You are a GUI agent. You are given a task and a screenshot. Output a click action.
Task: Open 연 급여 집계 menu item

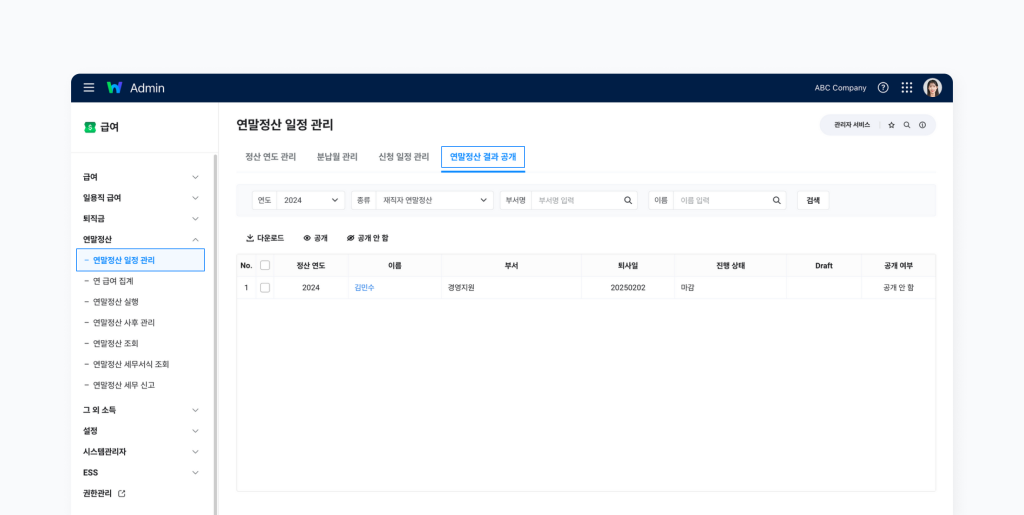pyautogui.click(x=114, y=281)
